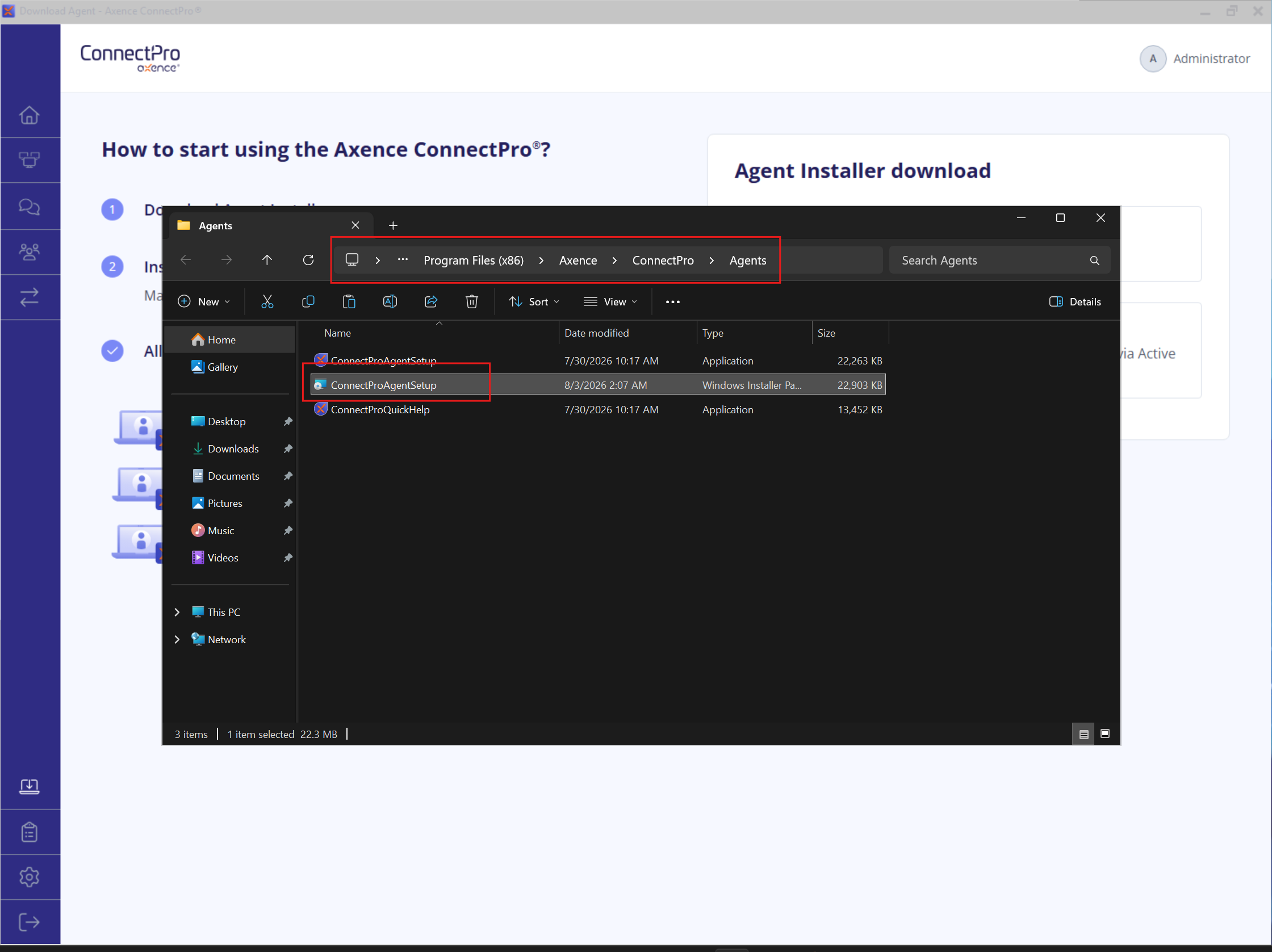1272x952 pixels.
Task: Expand the This PC tree node
Action: click(x=177, y=613)
